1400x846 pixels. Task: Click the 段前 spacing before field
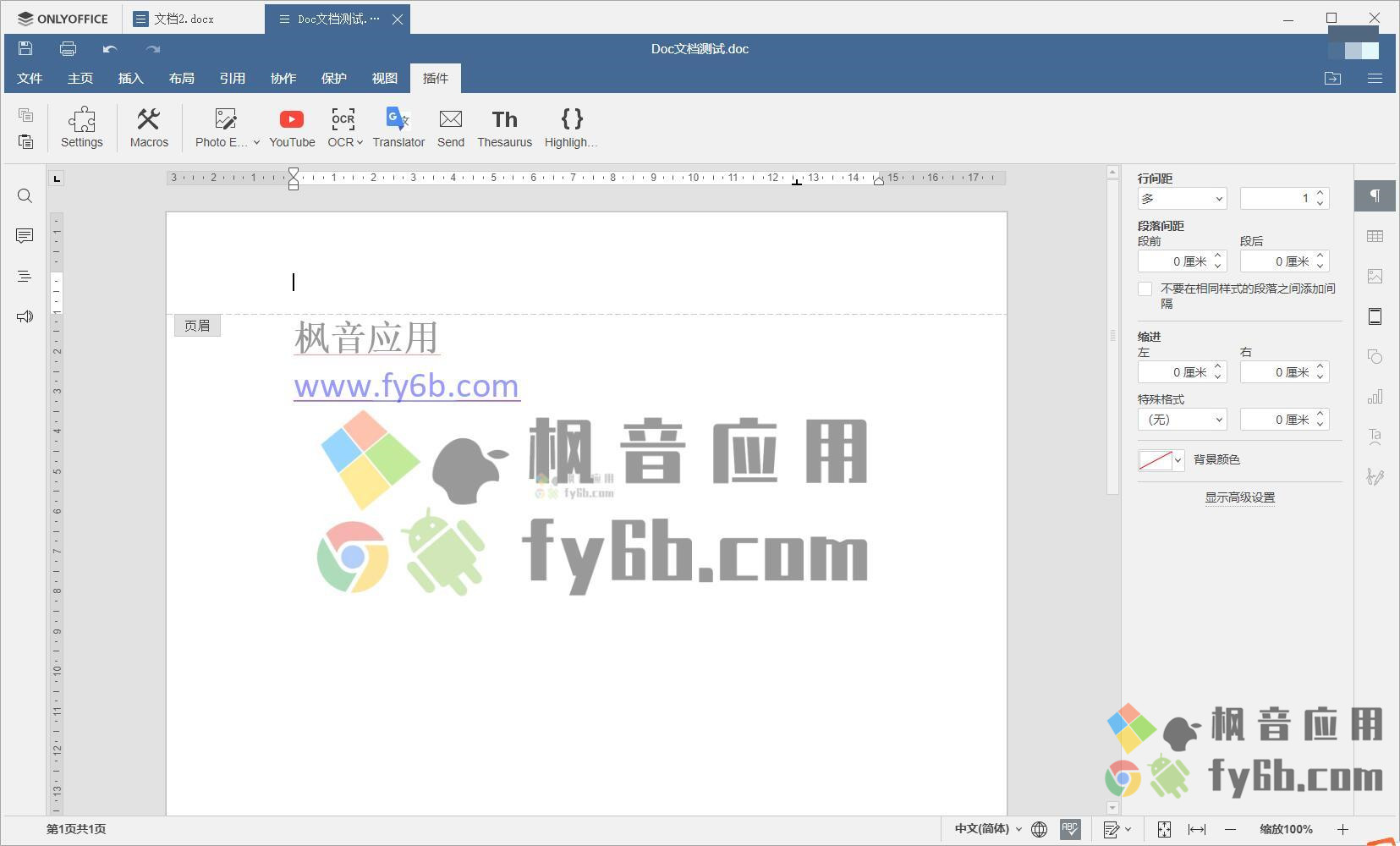coord(1175,261)
